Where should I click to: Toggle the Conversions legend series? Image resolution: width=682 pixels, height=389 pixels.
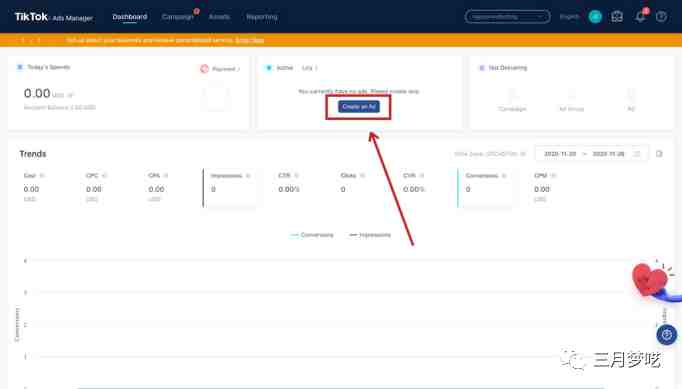coord(312,235)
